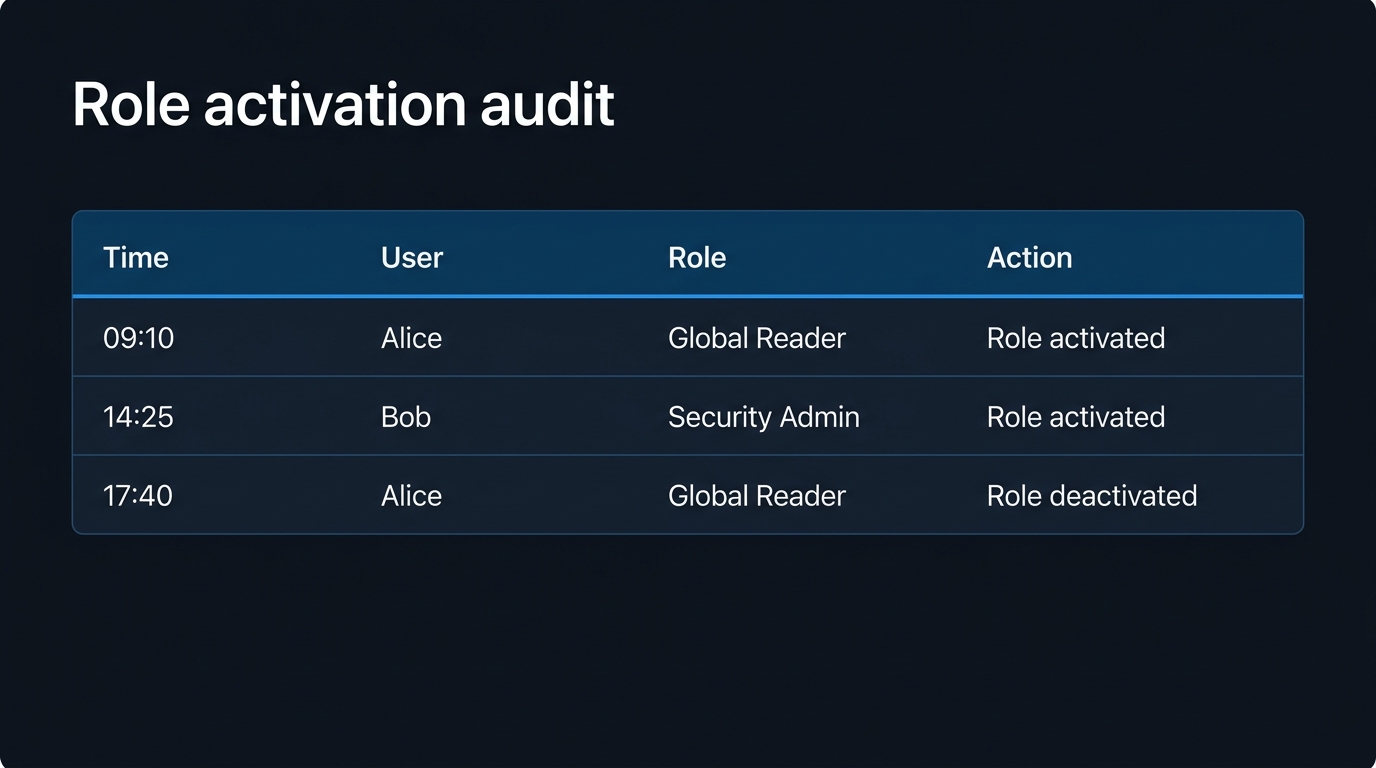This screenshot has height=768, width=1376.
Task: Select the "Security Admin" role cell
Action: pyautogui.click(x=764, y=416)
